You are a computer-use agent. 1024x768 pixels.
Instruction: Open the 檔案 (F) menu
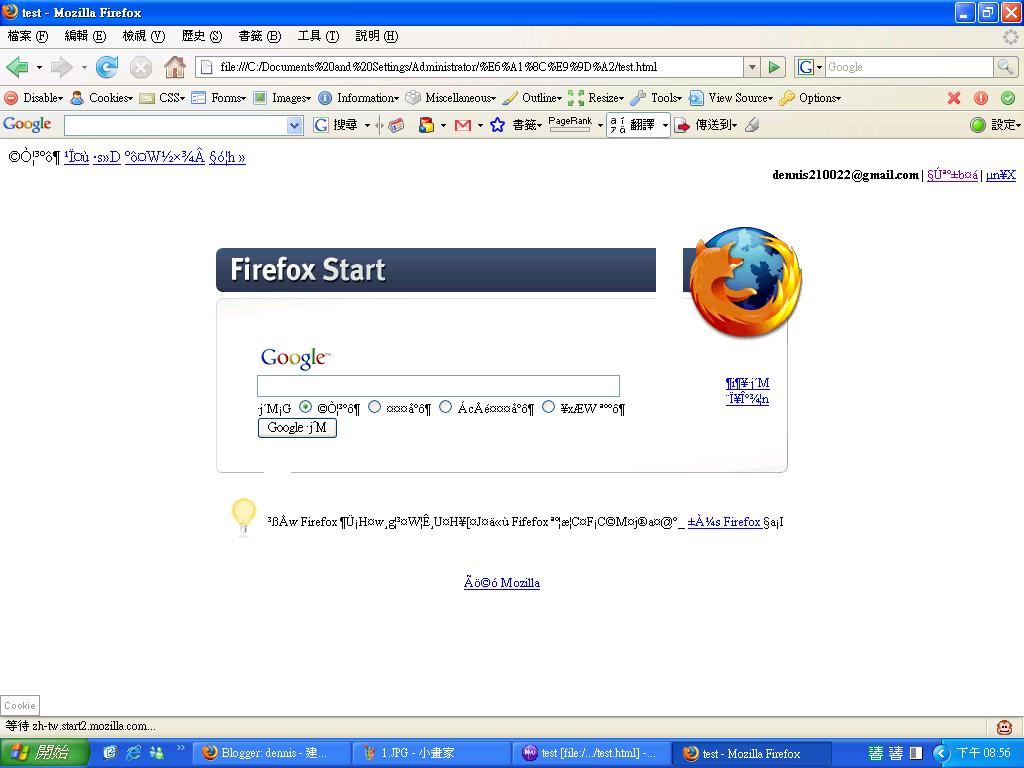(x=27, y=36)
